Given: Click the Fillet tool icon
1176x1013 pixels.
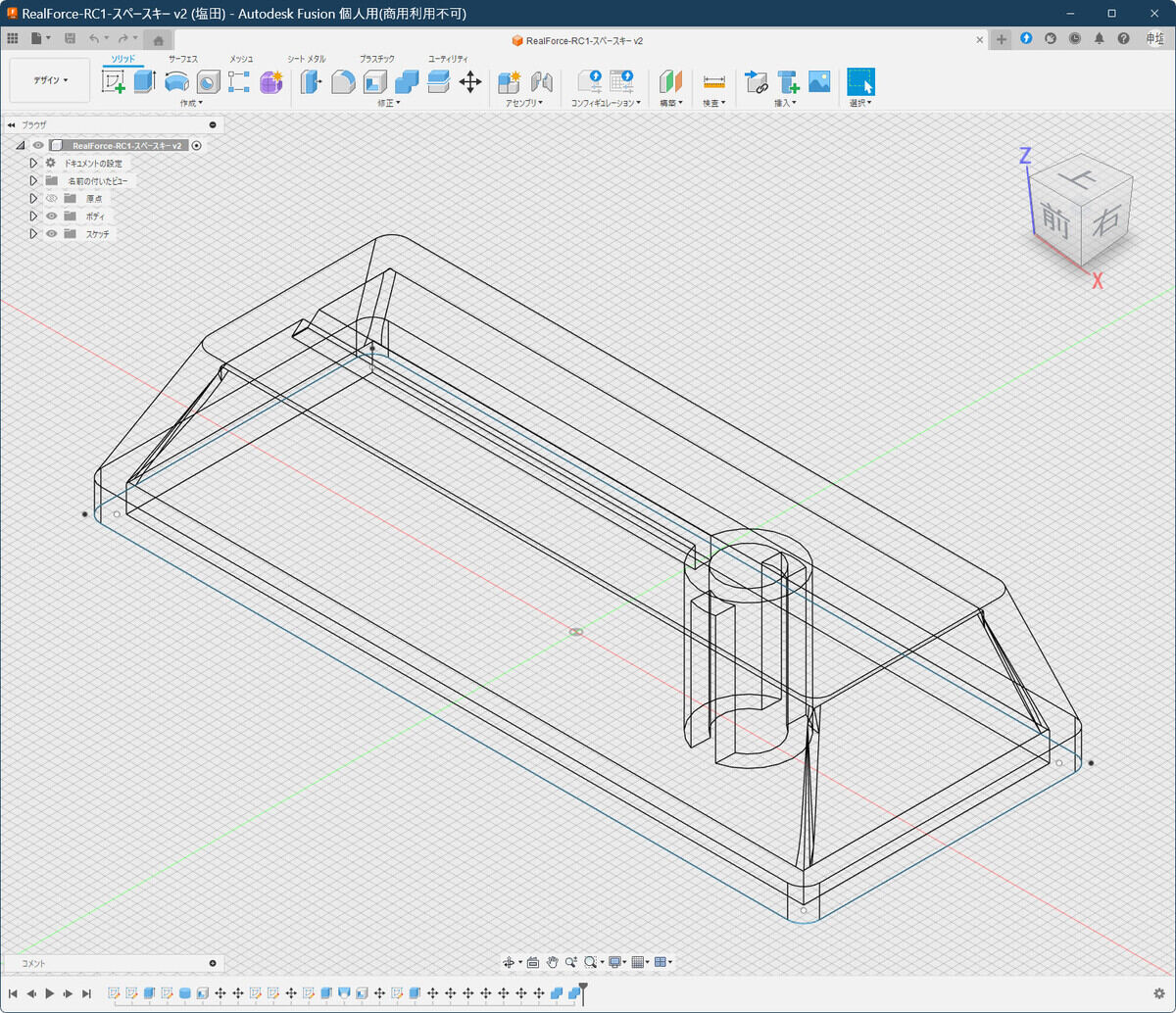Looking at the screenshot, I should 343,82.
